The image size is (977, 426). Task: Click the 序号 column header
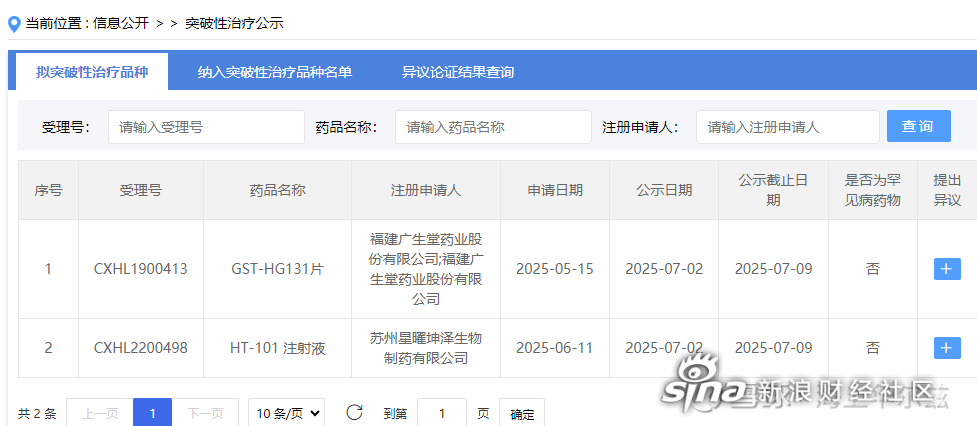48,190
